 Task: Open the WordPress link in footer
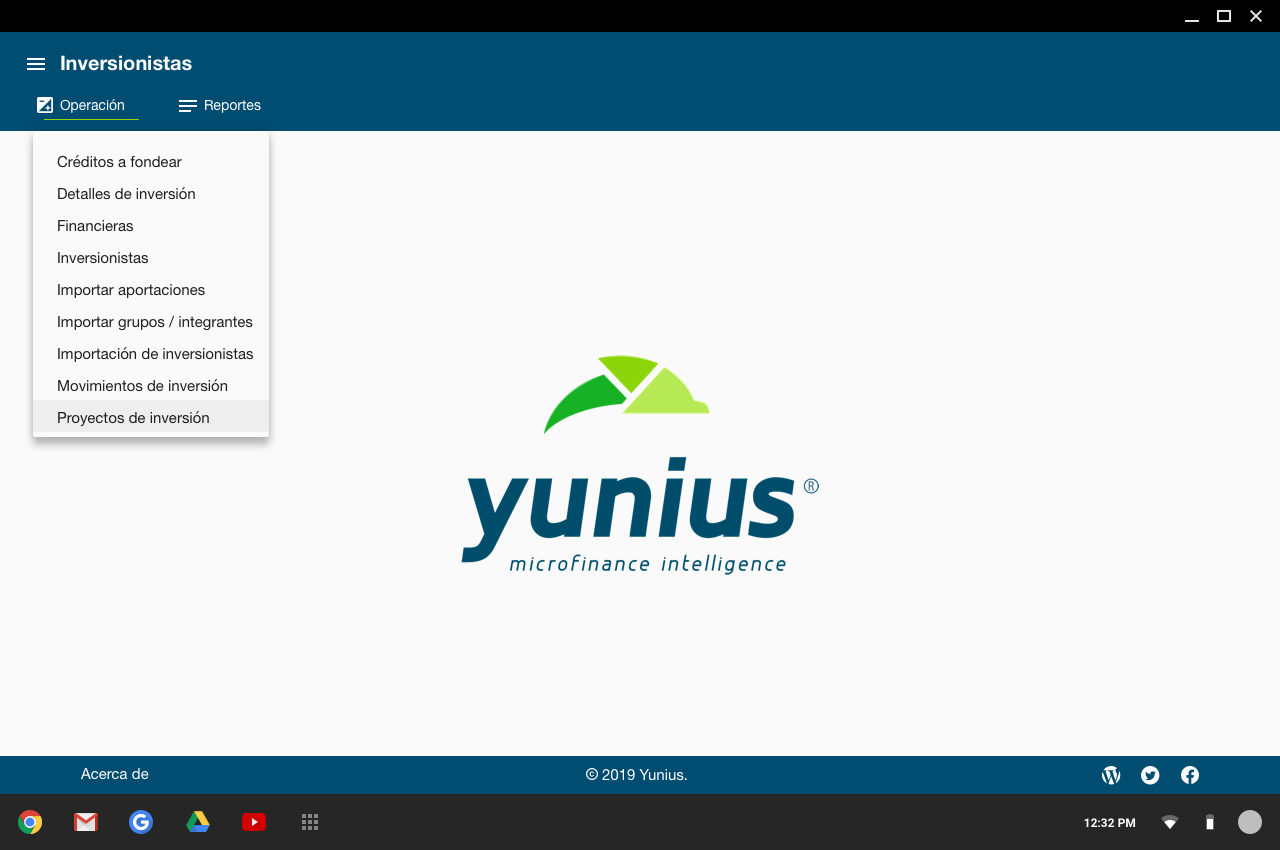1111,775
